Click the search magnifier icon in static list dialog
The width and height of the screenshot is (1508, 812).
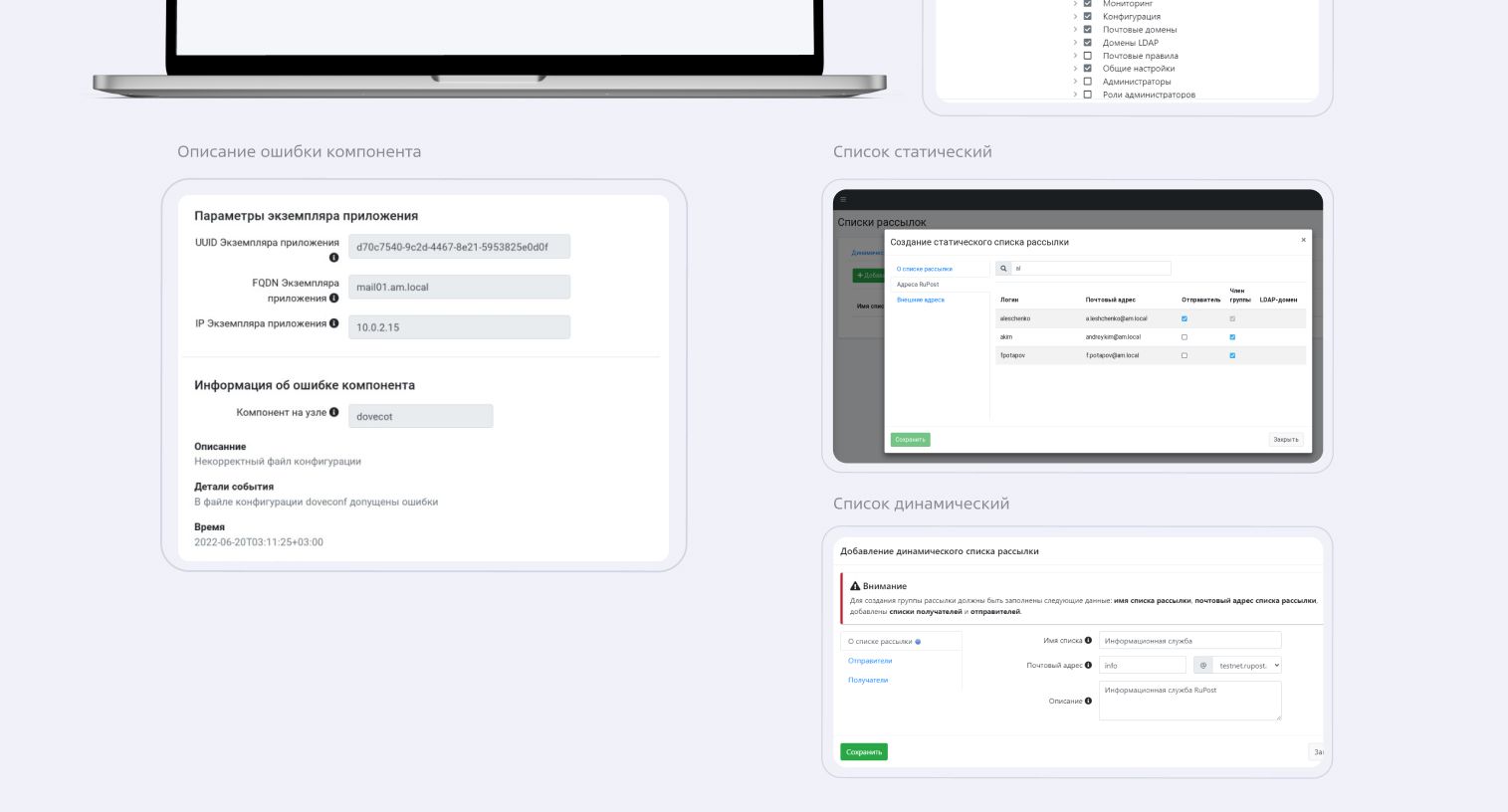[x=1003, y=269]
